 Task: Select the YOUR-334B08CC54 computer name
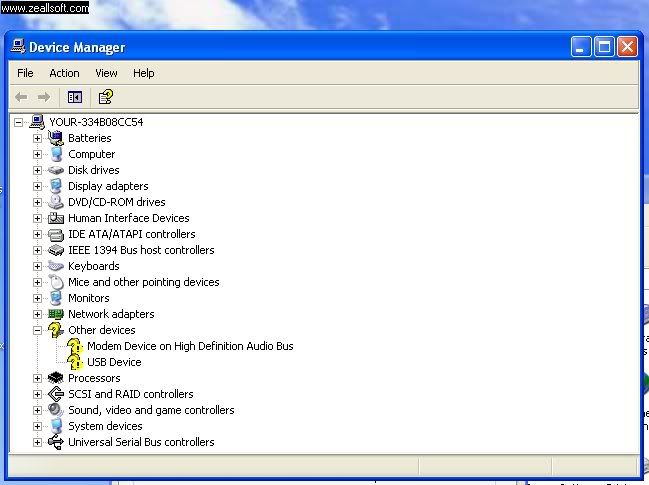[x=96, y=122]
